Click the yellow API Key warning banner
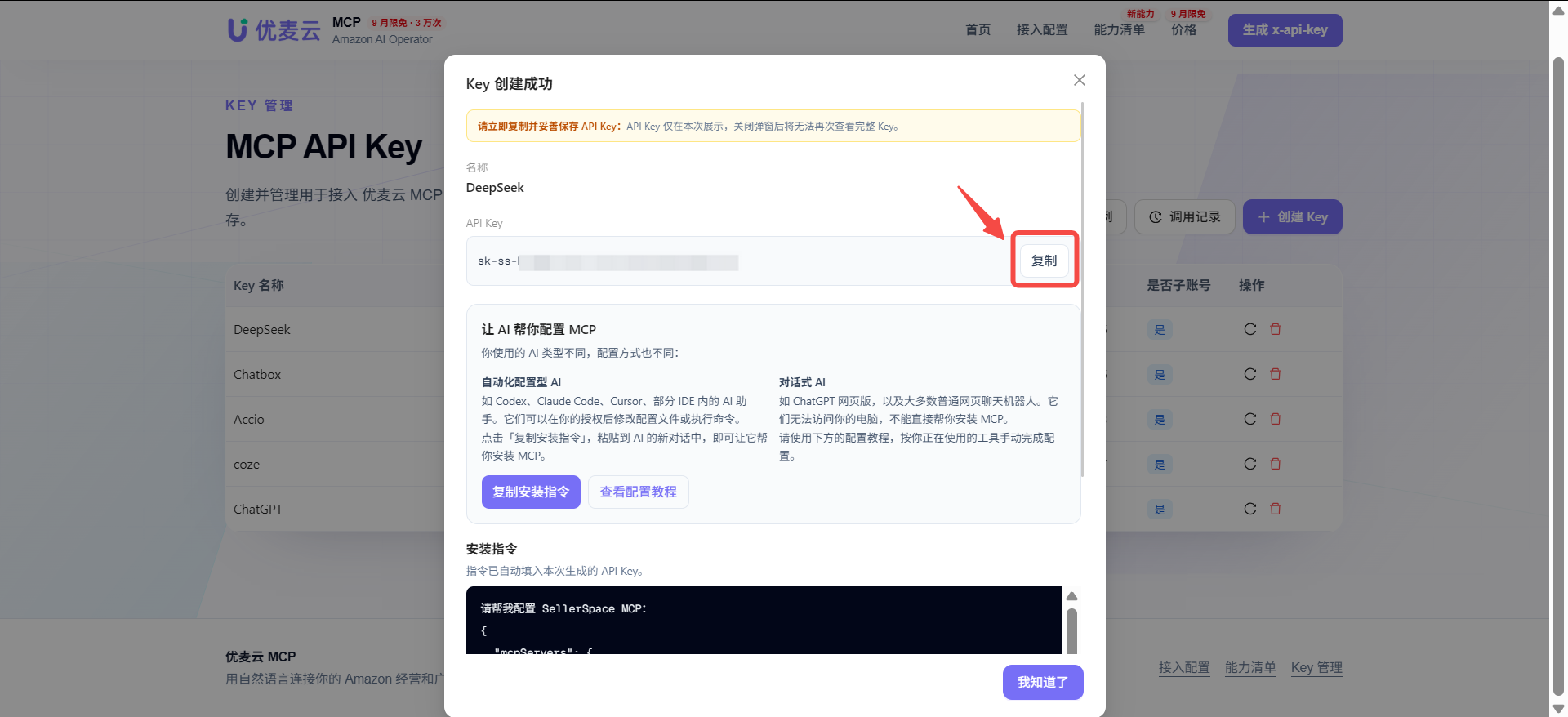The height and width of the screenshot is (717, 1568). (773, 126)
